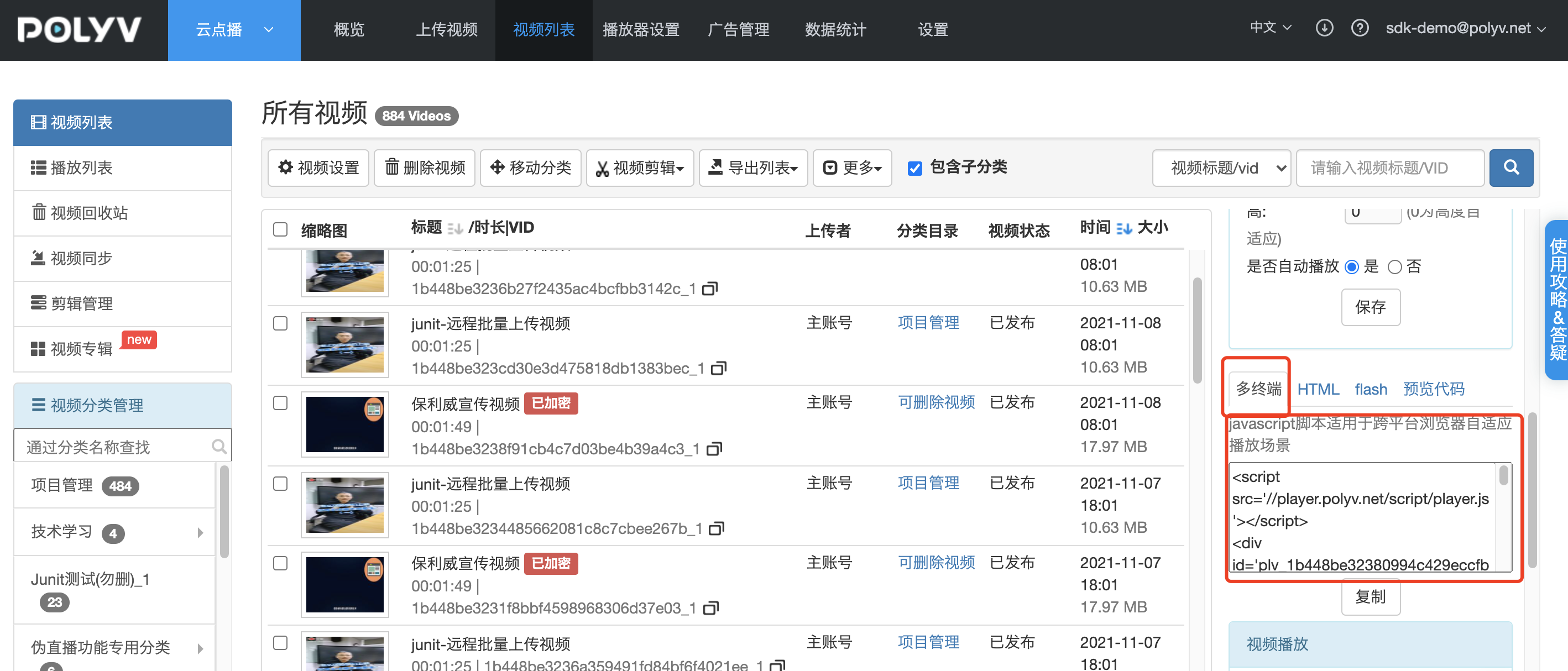Copy VID 1b448be3234485662081c8c7cbee267b_1 icon
1568x671 pixels.
coord(717,528)
